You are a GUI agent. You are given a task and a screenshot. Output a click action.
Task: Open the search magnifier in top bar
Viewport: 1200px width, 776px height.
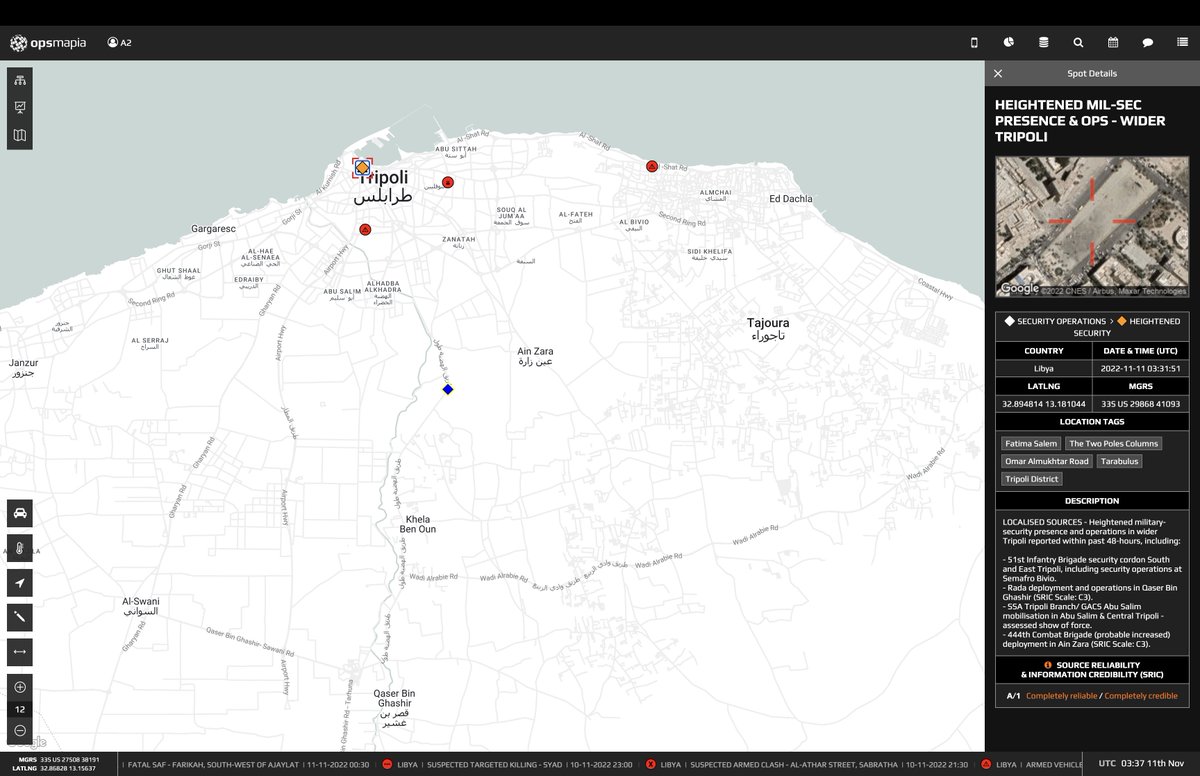1078,43
